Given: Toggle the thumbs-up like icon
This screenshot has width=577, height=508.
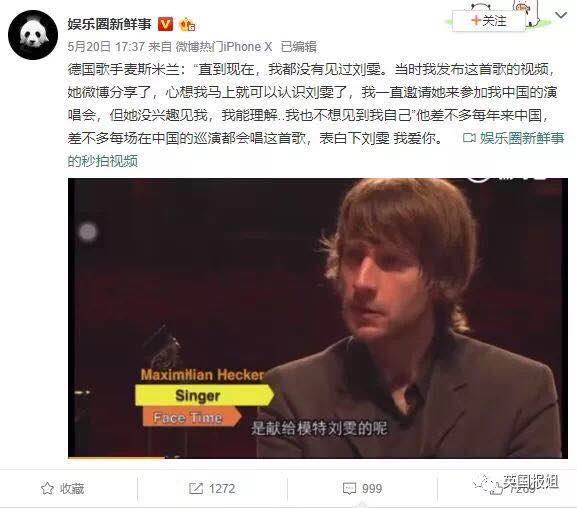Looking at the screenshot, I should pos(495,488).
